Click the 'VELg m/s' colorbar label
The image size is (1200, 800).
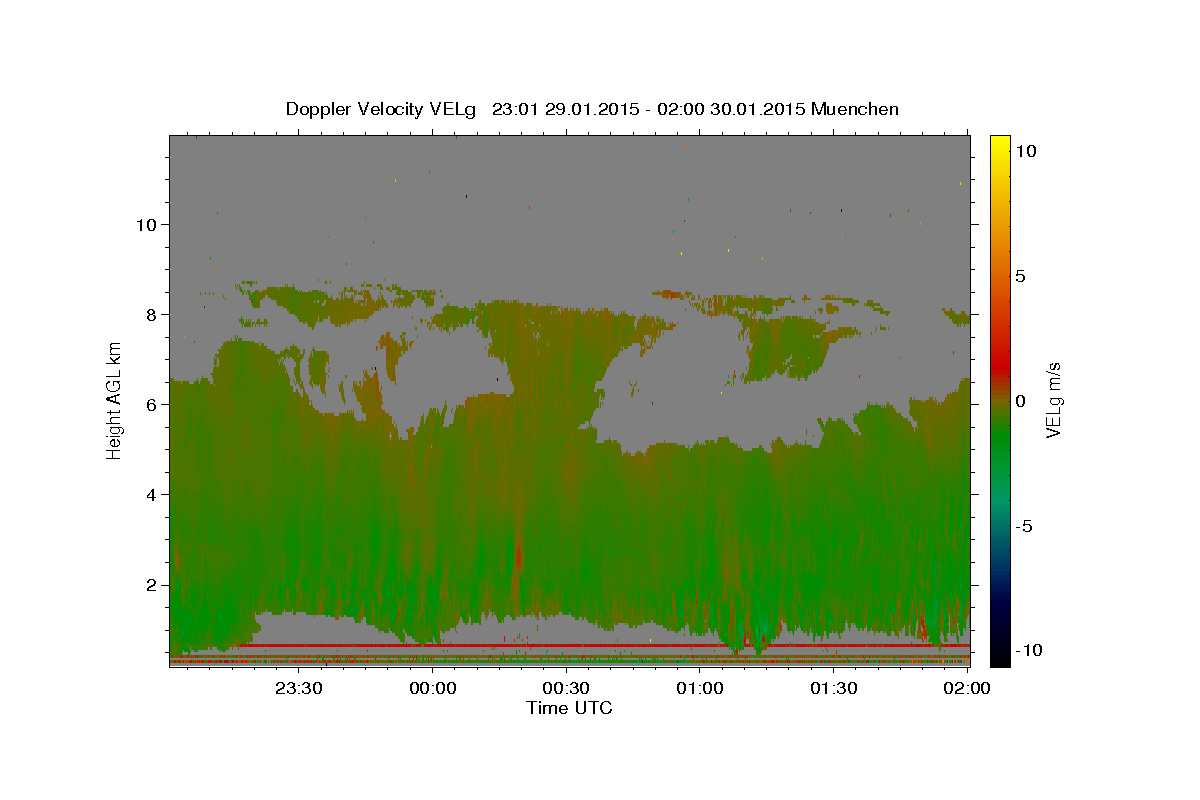point(1053,401)
